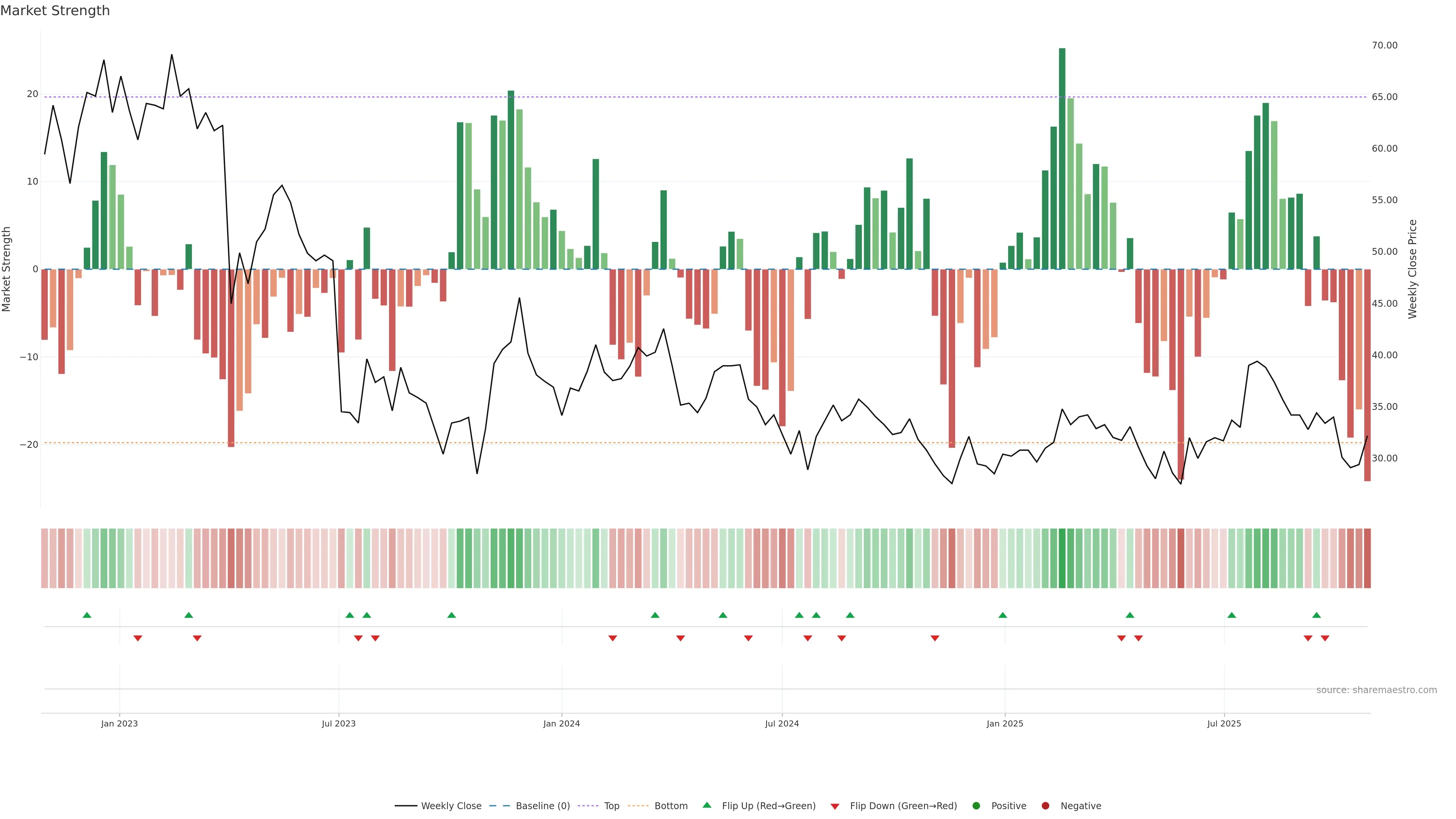Click the red Flip Down triangle legend icon
The height and width of the screenshot is (819, 1456).
[x=835, y=806]
